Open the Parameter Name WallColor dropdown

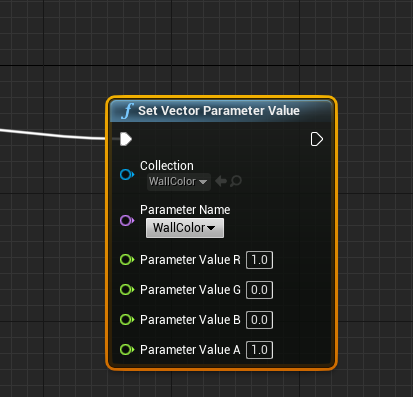[x=185, y=228]
